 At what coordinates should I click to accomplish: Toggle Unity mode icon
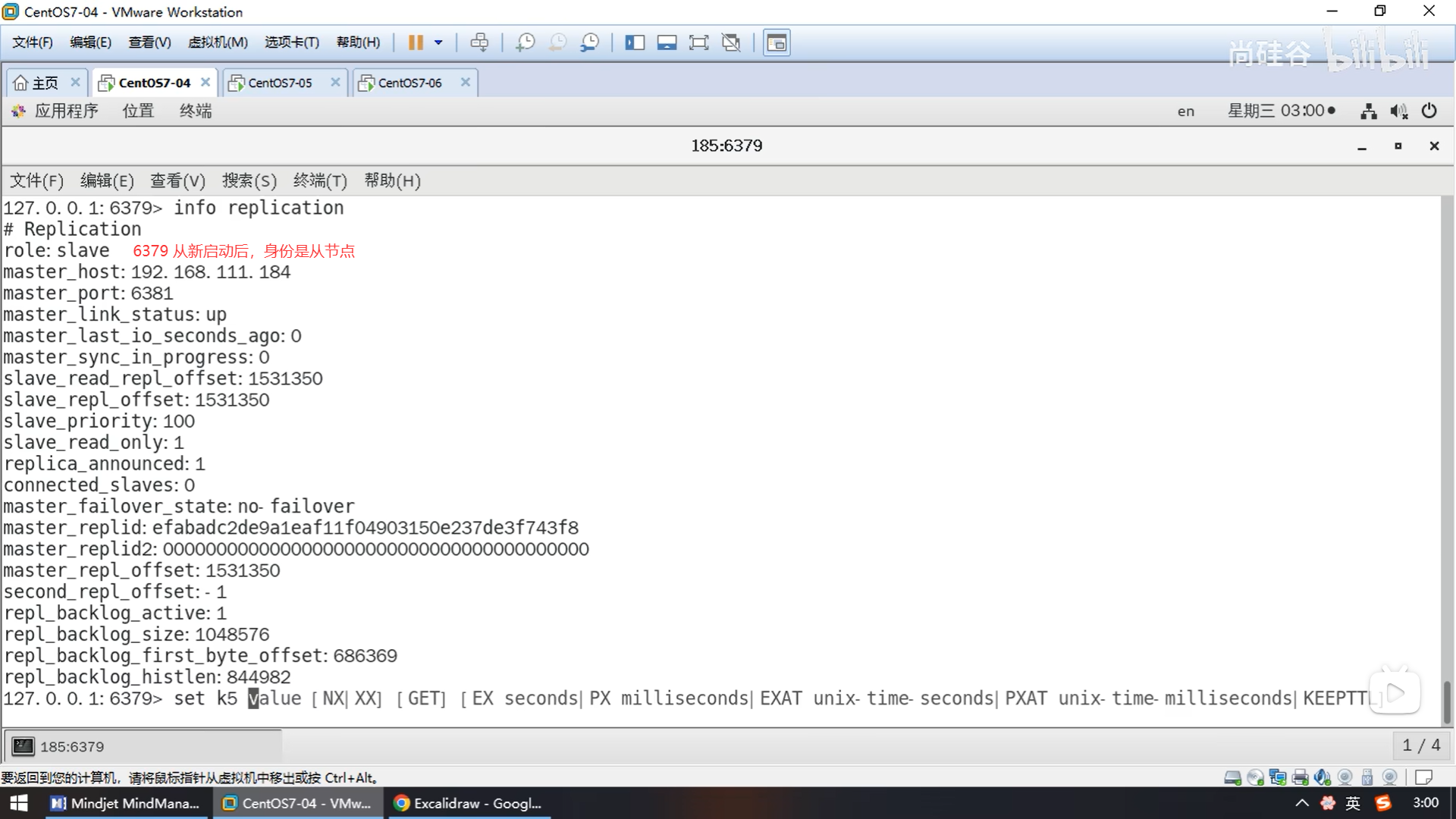coord(731,42)
